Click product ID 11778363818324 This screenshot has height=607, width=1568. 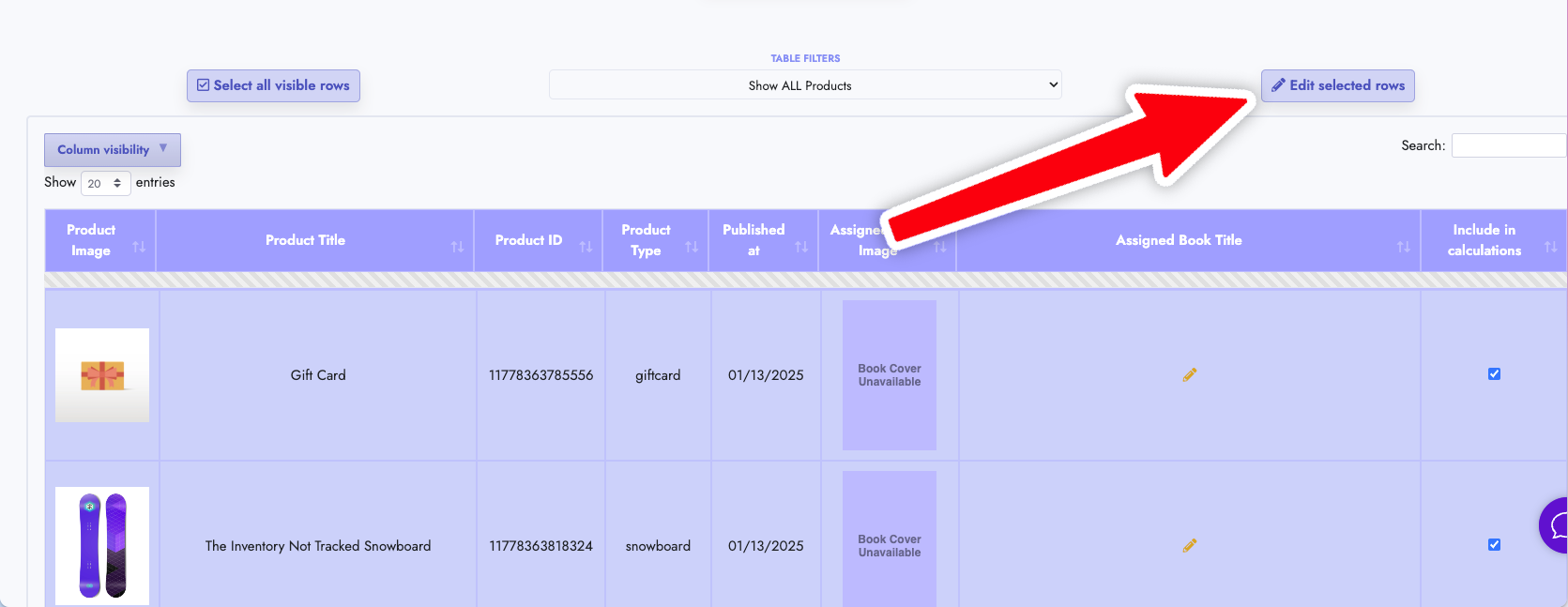click(540, 546)
